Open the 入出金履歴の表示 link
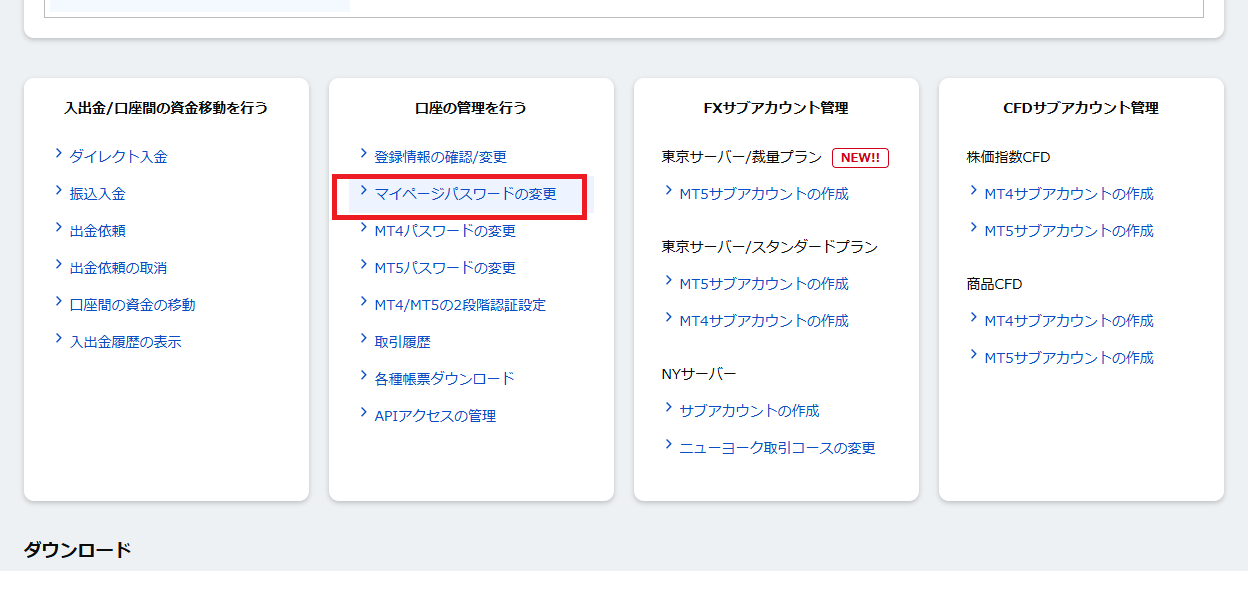 click(x=125, y=342)
